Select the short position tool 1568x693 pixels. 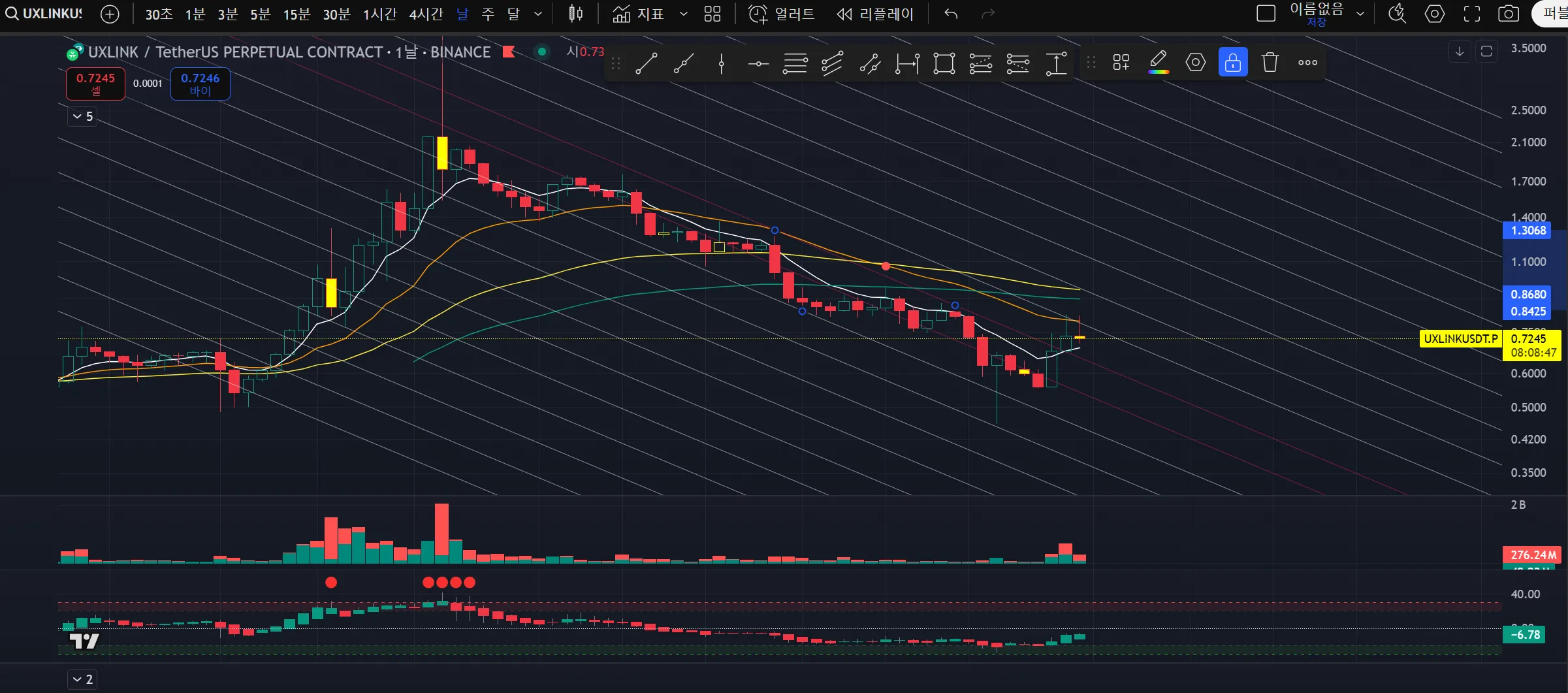coord(1018,63)
